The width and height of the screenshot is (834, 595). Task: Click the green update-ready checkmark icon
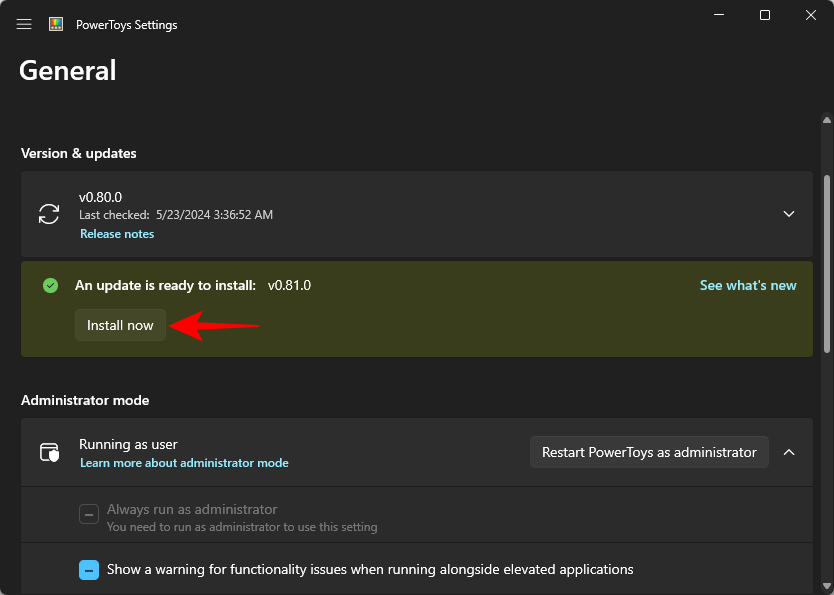[51, 286]
